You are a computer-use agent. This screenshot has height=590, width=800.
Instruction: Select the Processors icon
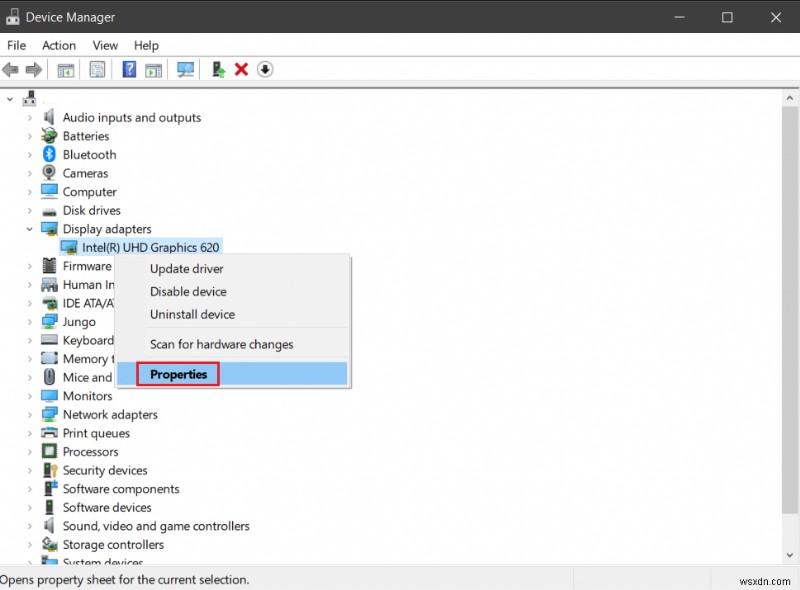point(49,451)
